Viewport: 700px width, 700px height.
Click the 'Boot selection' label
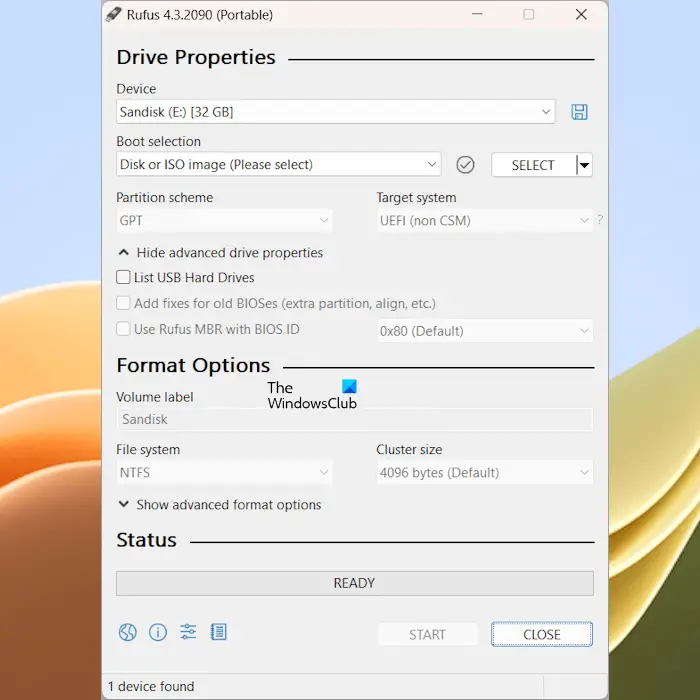point(158,142)
